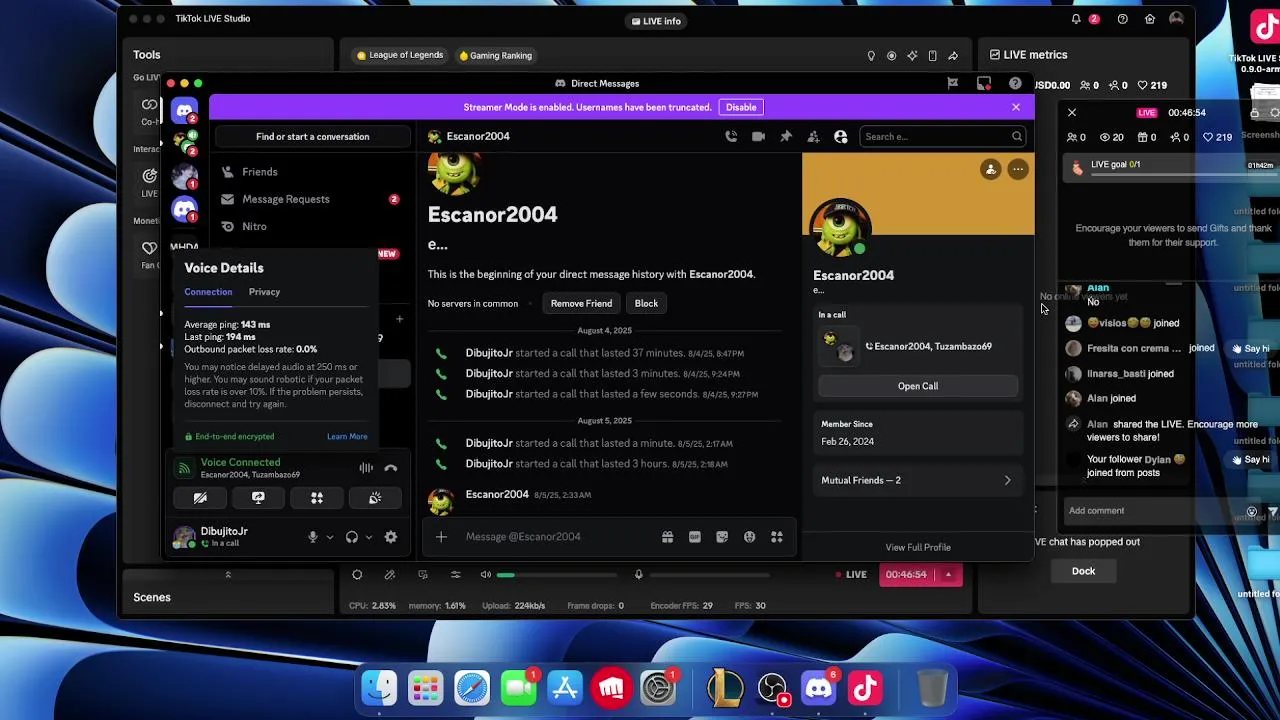Click Open Call button
This screenshot has width=1280, height=720.
[918, 386]
